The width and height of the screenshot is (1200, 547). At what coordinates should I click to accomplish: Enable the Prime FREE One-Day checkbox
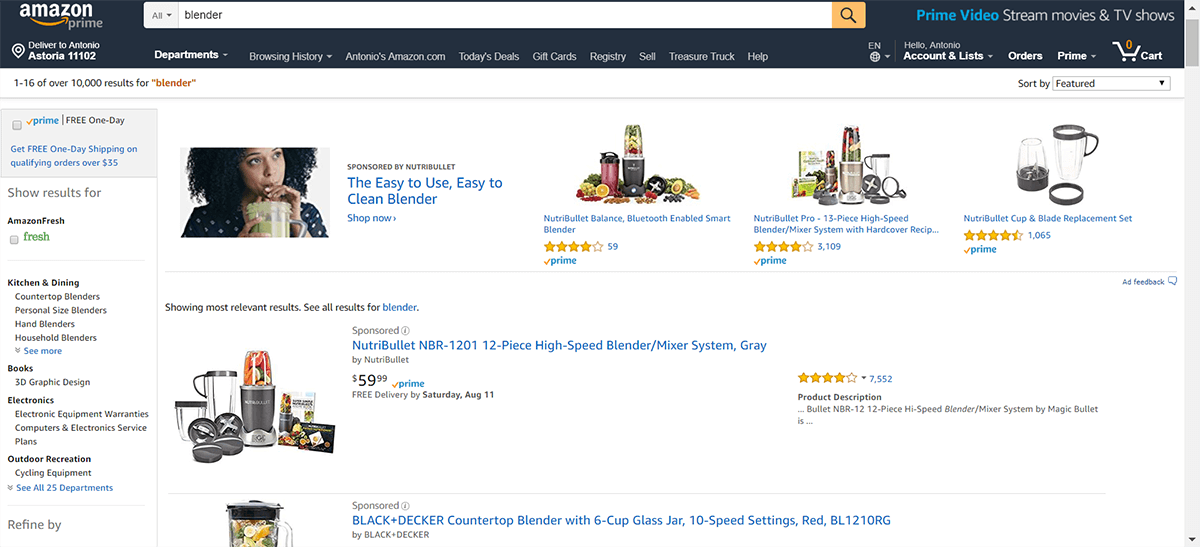coord(17,125)
